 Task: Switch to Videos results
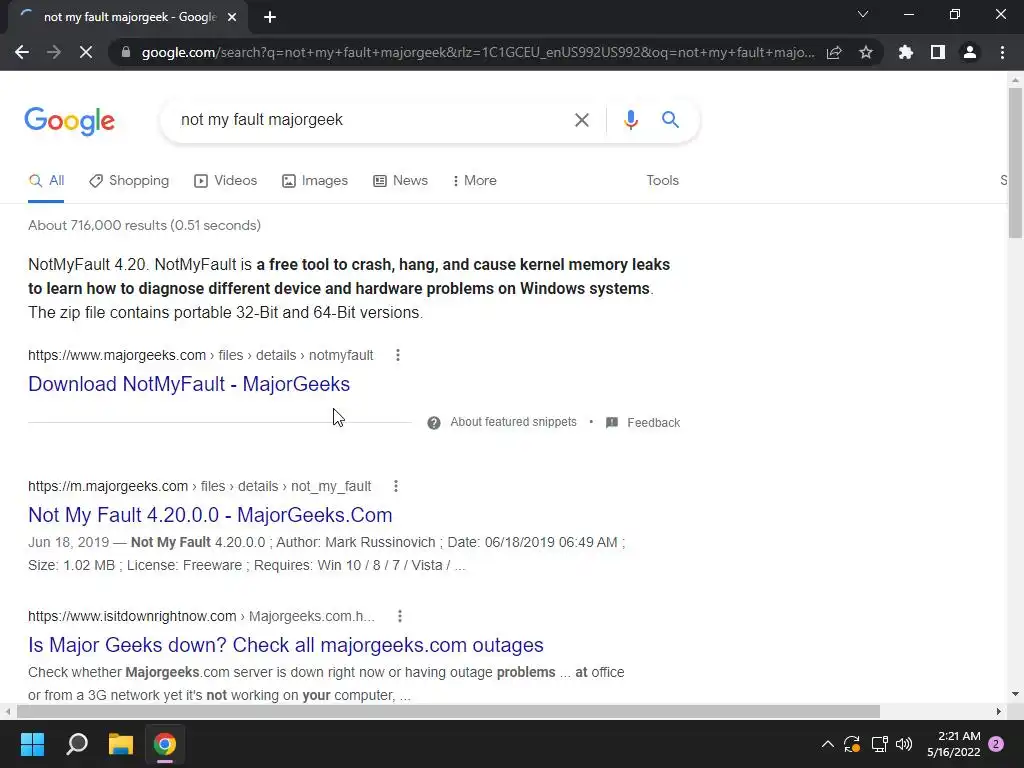(226, 181)
